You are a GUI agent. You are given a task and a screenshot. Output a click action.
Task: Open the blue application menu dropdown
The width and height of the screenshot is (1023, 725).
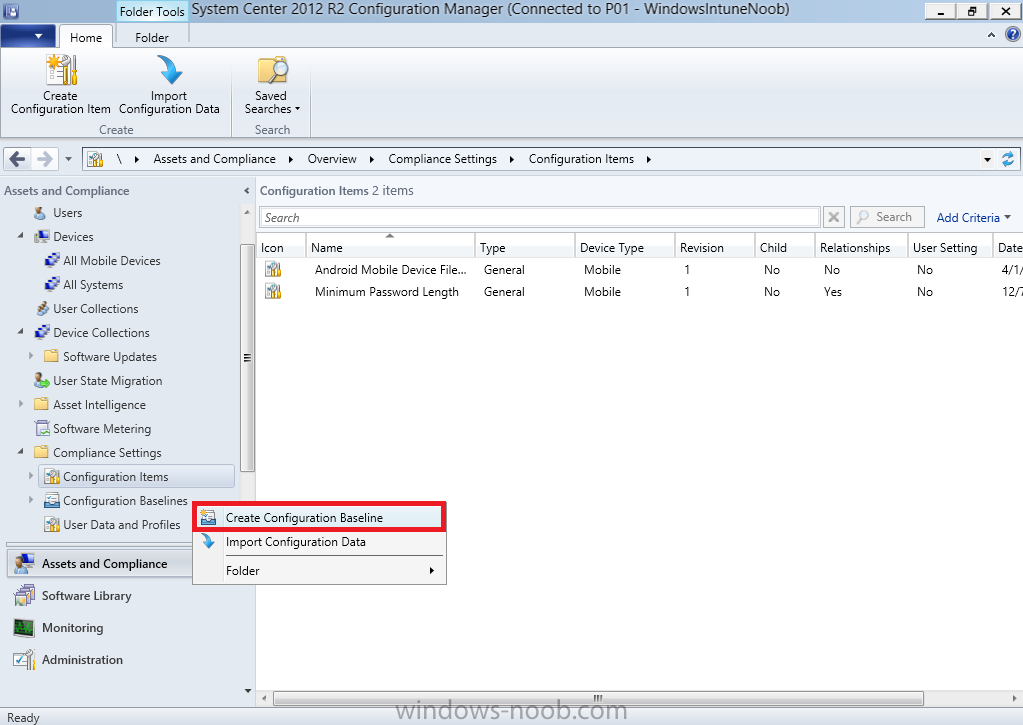pyautogui.click(x=28, y=36)
